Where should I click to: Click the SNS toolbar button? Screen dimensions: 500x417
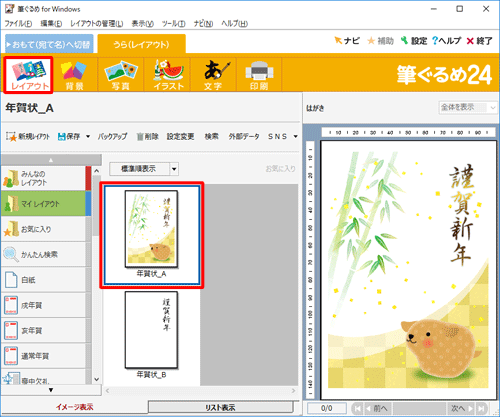pos(277,136)
